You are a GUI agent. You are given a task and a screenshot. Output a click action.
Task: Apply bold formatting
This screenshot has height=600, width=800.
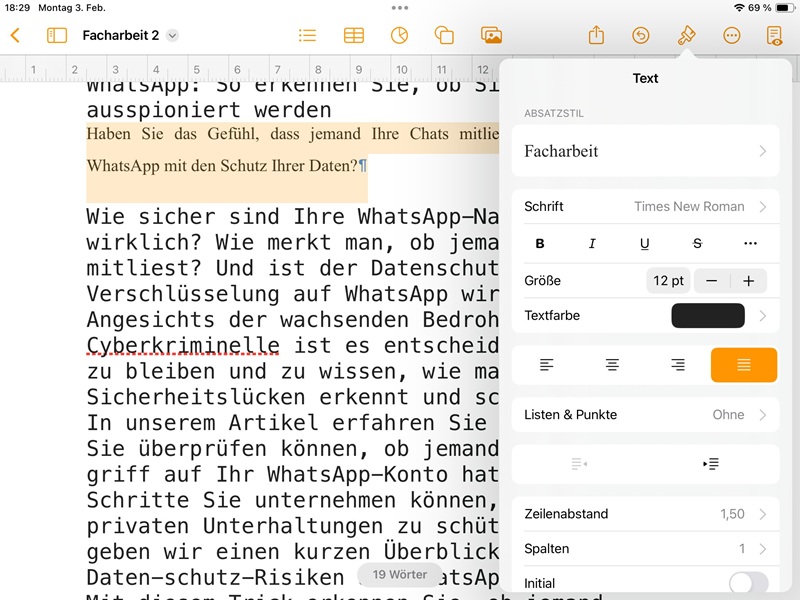[540, 243]
